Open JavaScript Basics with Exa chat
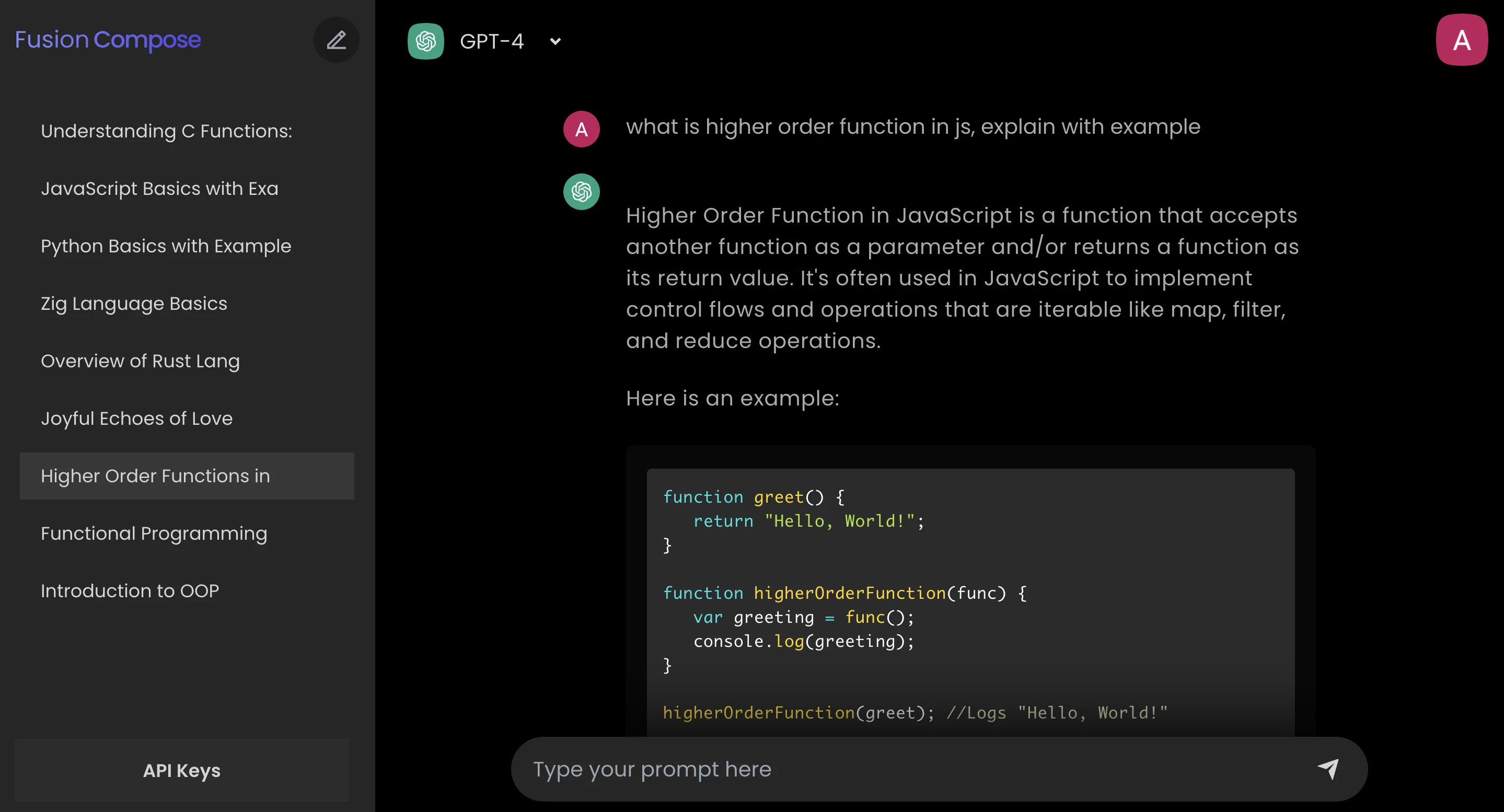The width and height of the screenshot is (1504, 812). [159, 189]
